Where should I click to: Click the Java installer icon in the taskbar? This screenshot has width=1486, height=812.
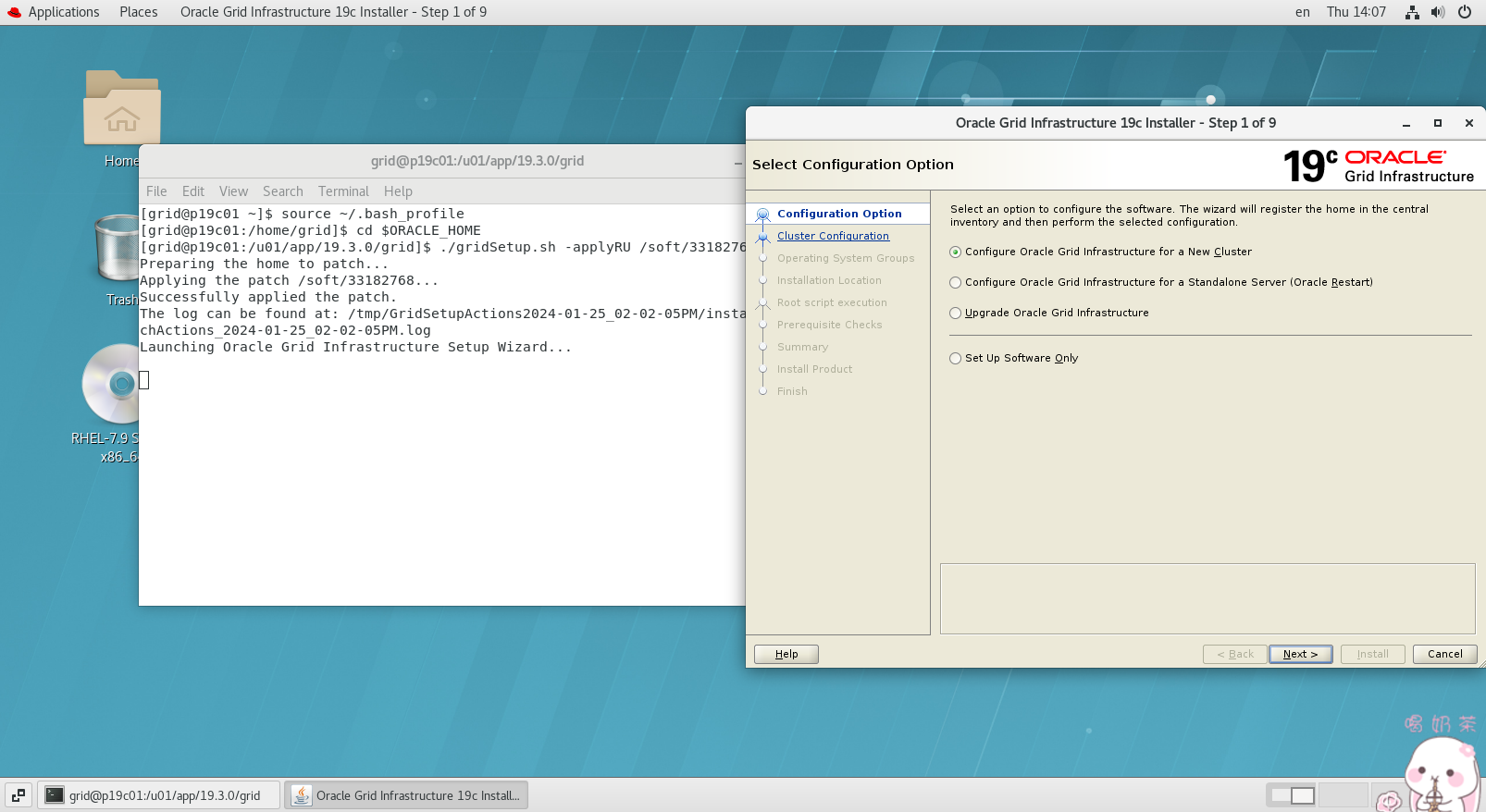tap(302, 795)
